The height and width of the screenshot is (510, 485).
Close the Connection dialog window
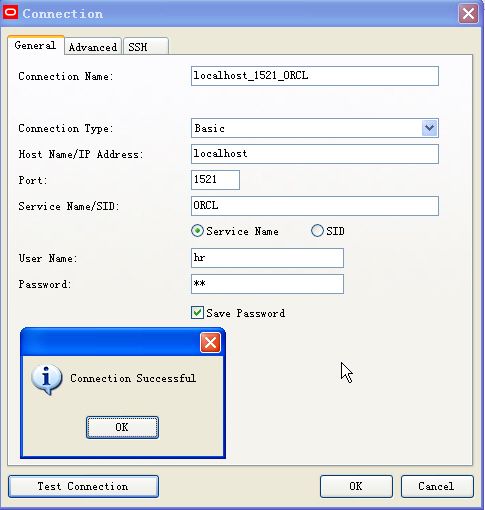468,14
